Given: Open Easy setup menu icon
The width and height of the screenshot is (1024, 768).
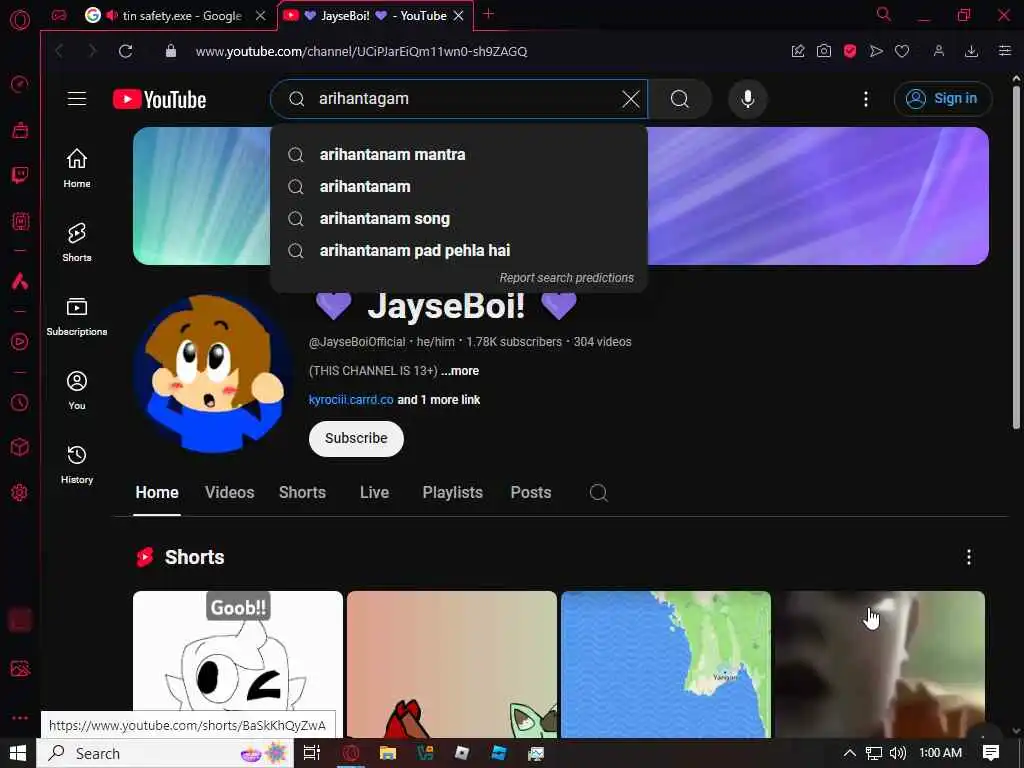Looking at the screenshot, I should point(1004,51).
